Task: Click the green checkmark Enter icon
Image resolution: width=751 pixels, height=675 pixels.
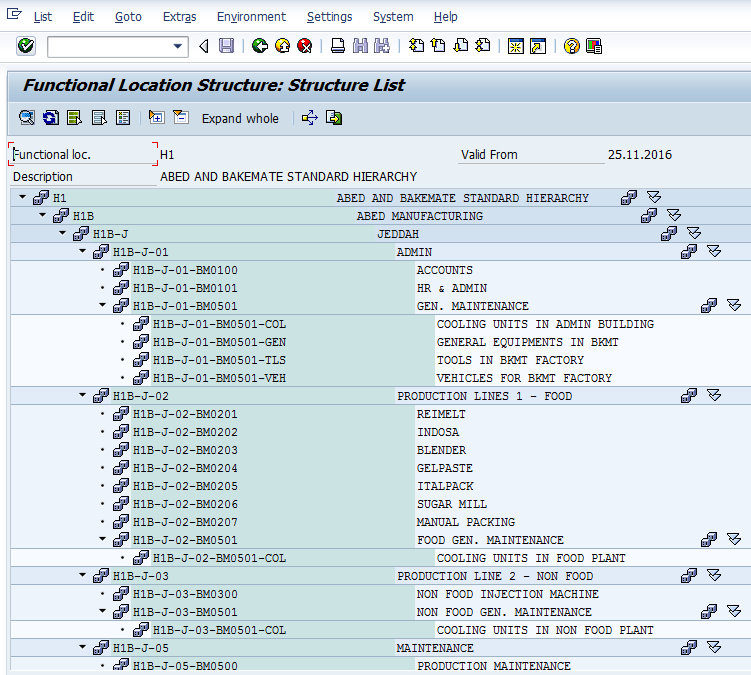Action: click(26, 46)
